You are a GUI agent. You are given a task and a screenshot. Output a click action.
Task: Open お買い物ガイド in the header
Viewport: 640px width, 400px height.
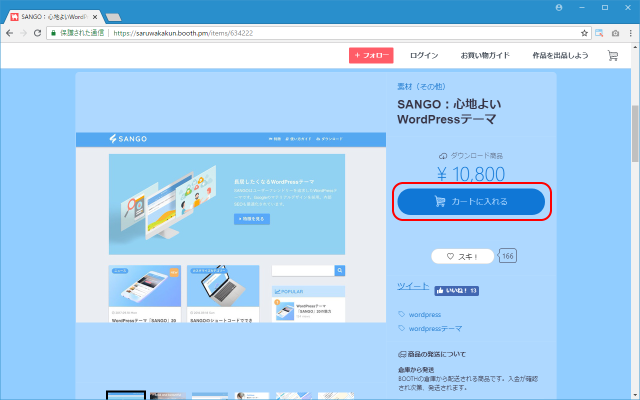pyautogui.click(x=485, y=56)
